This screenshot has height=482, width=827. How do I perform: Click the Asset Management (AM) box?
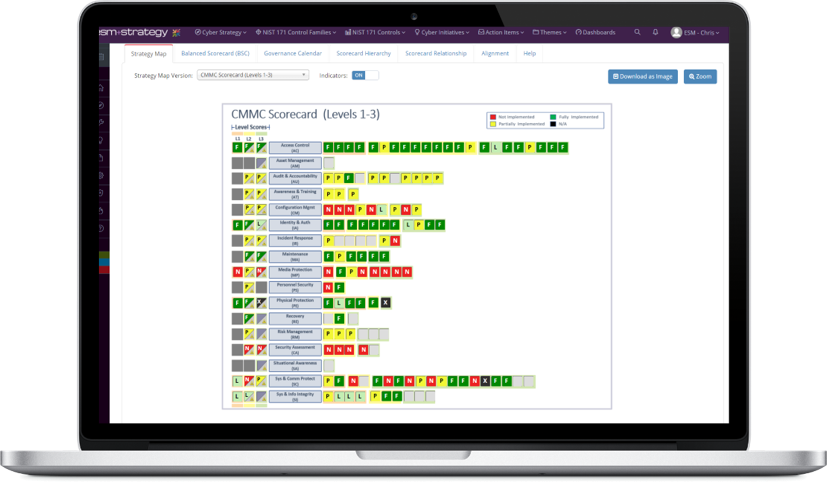295,163
